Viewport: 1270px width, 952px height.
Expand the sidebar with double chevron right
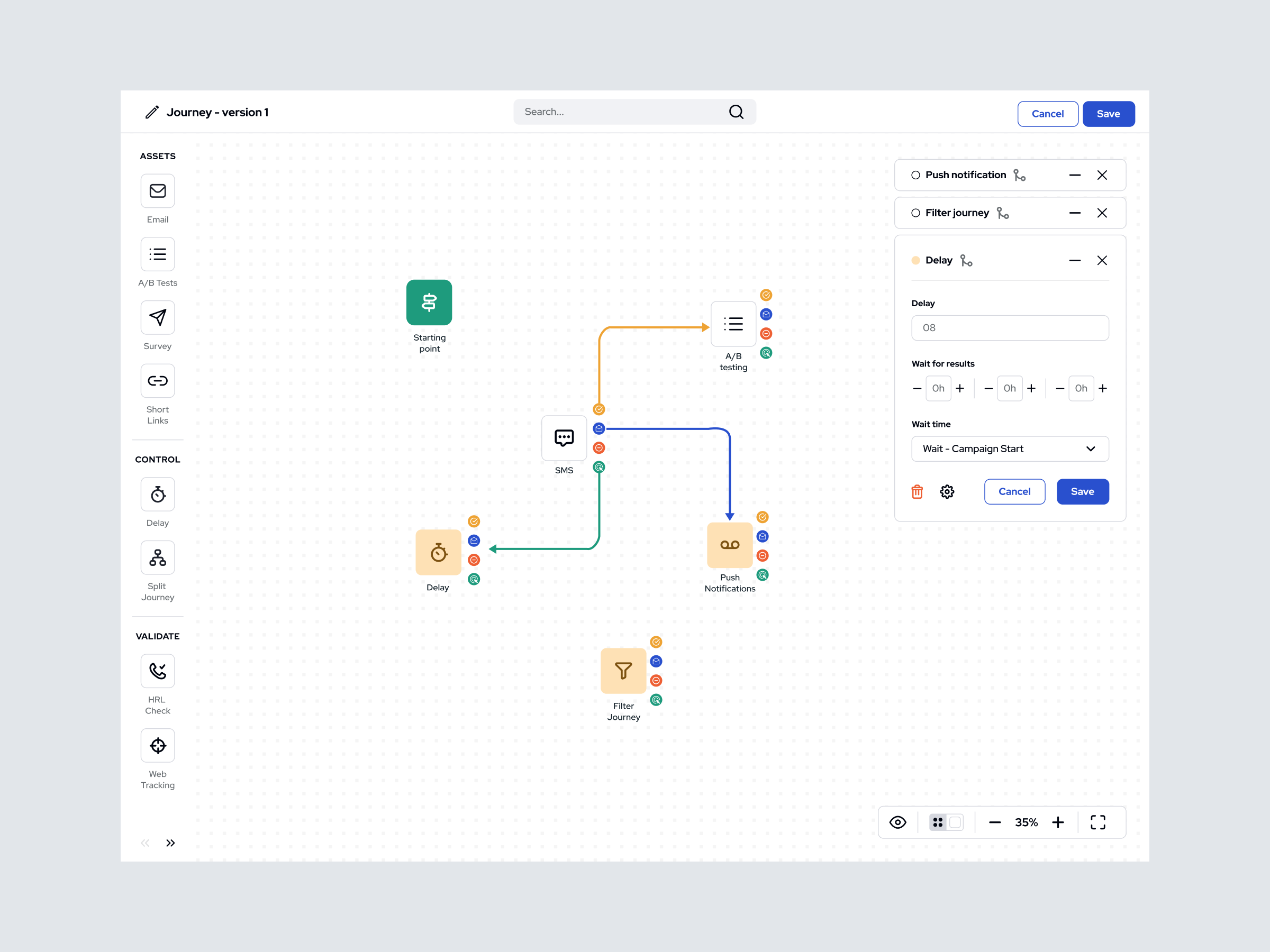(170, 843)
